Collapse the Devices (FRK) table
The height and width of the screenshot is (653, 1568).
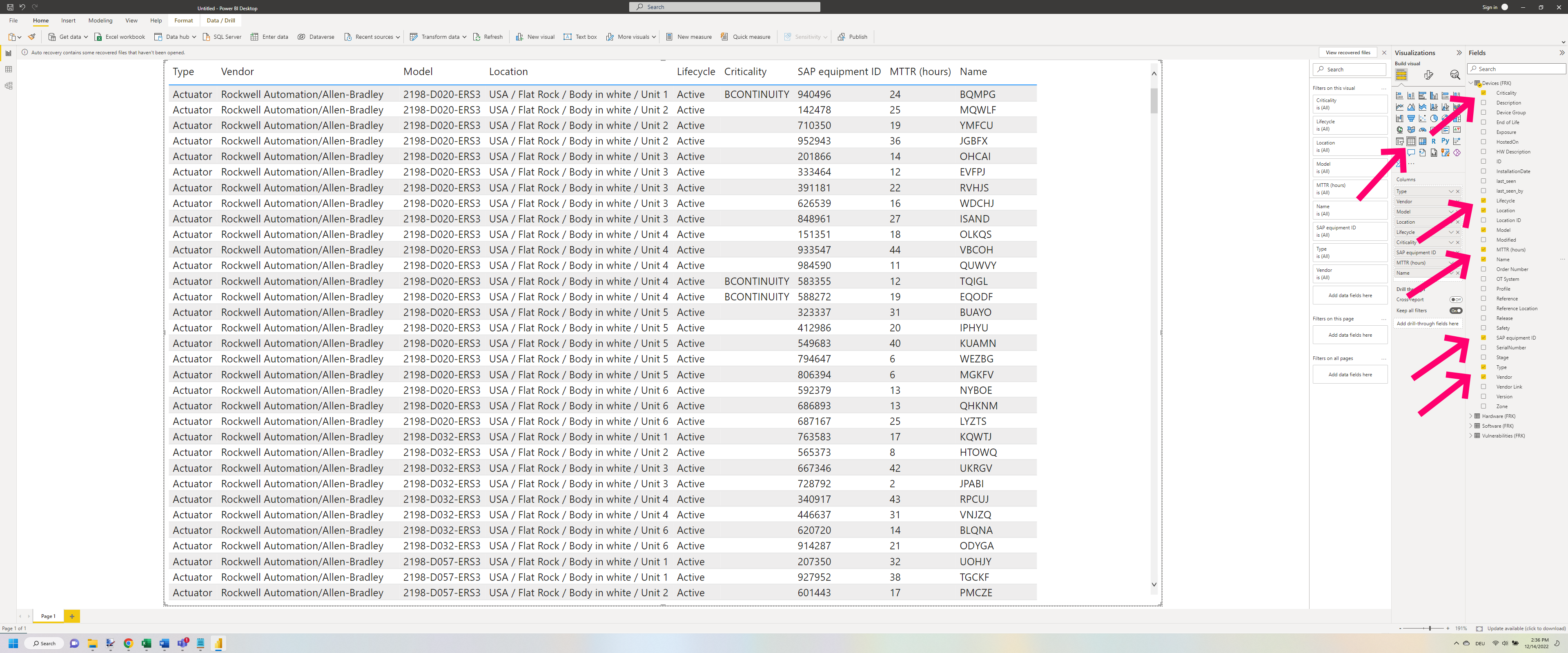pyautogui.click(x=1470, y=83)
